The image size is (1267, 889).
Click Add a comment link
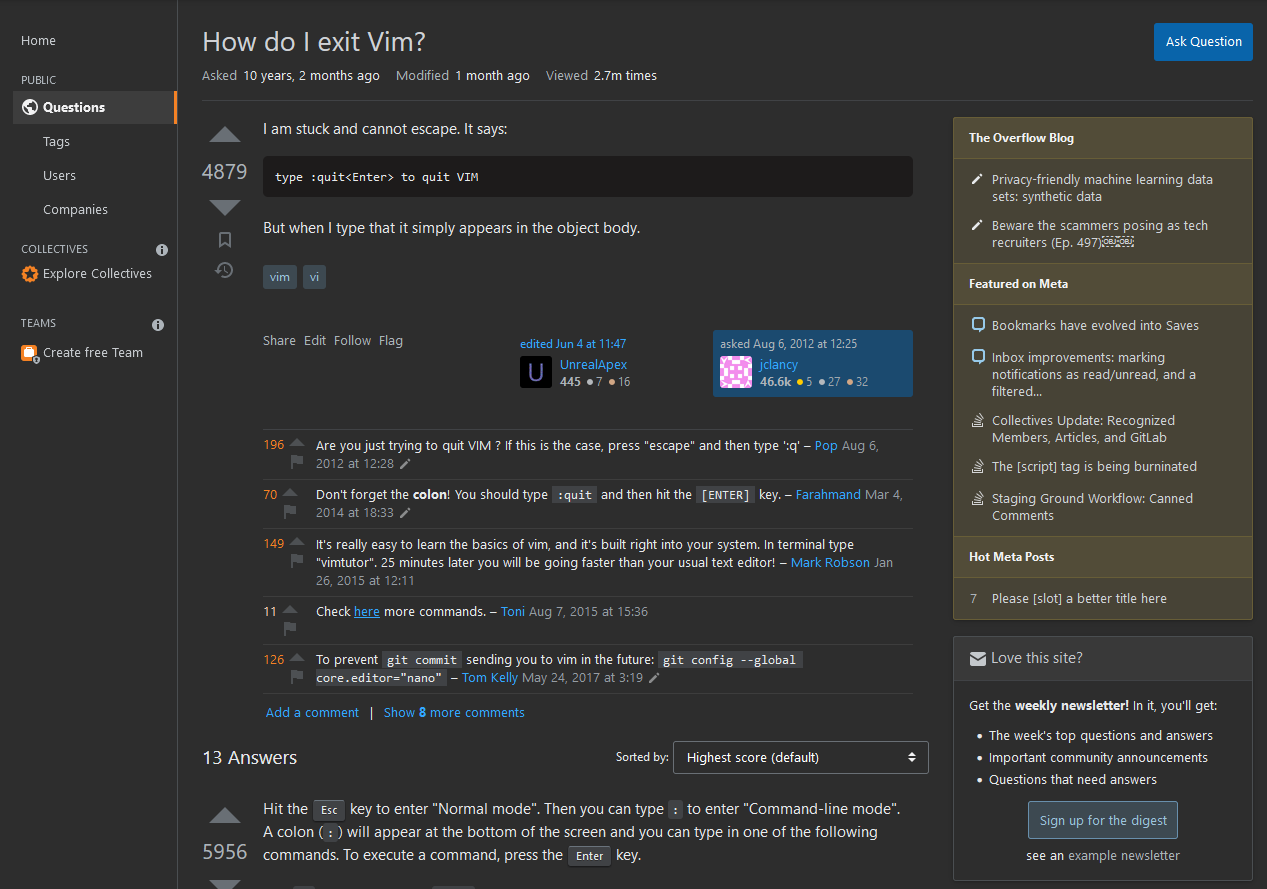click(312, 713)
